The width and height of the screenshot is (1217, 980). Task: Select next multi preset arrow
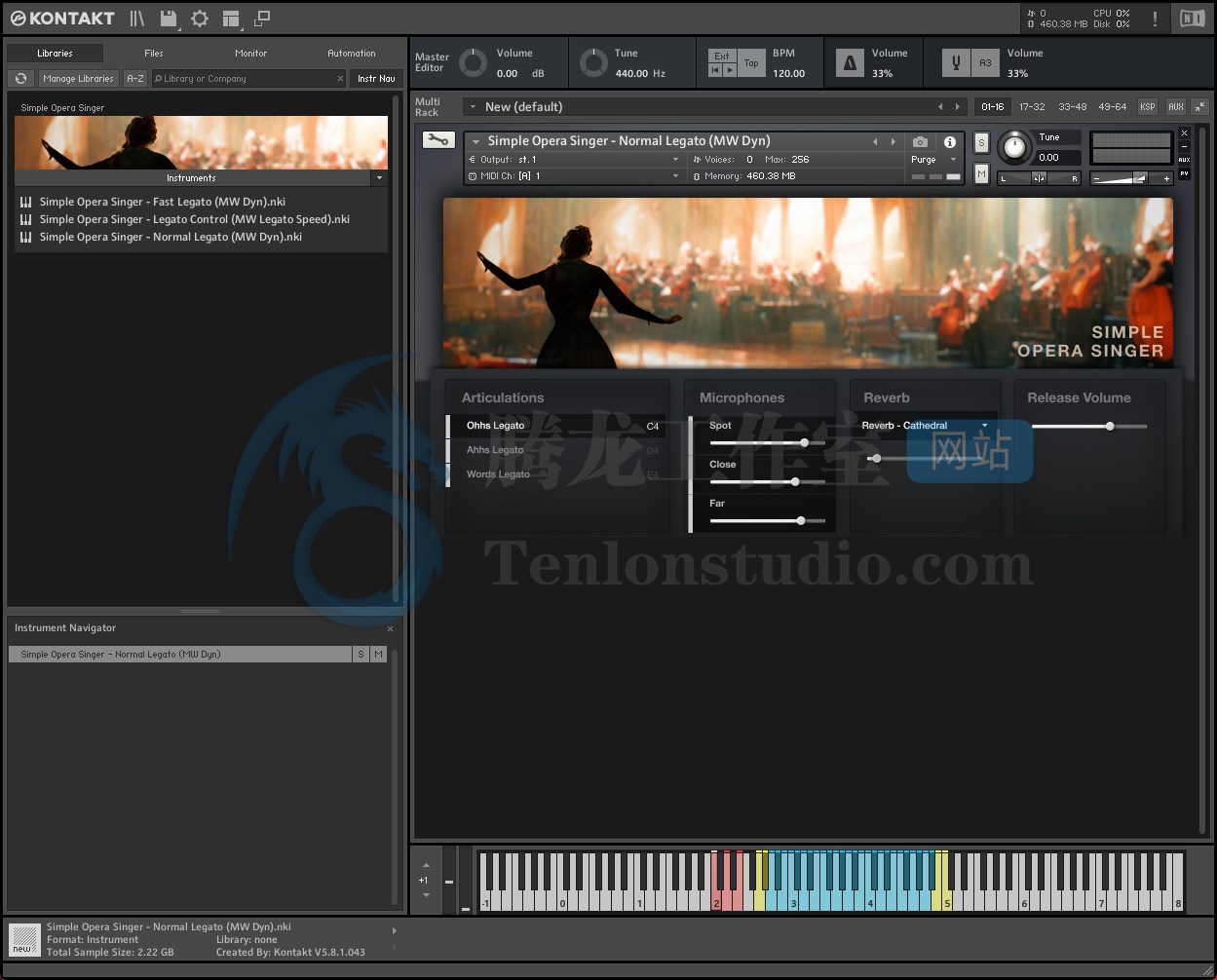(958, 107)
